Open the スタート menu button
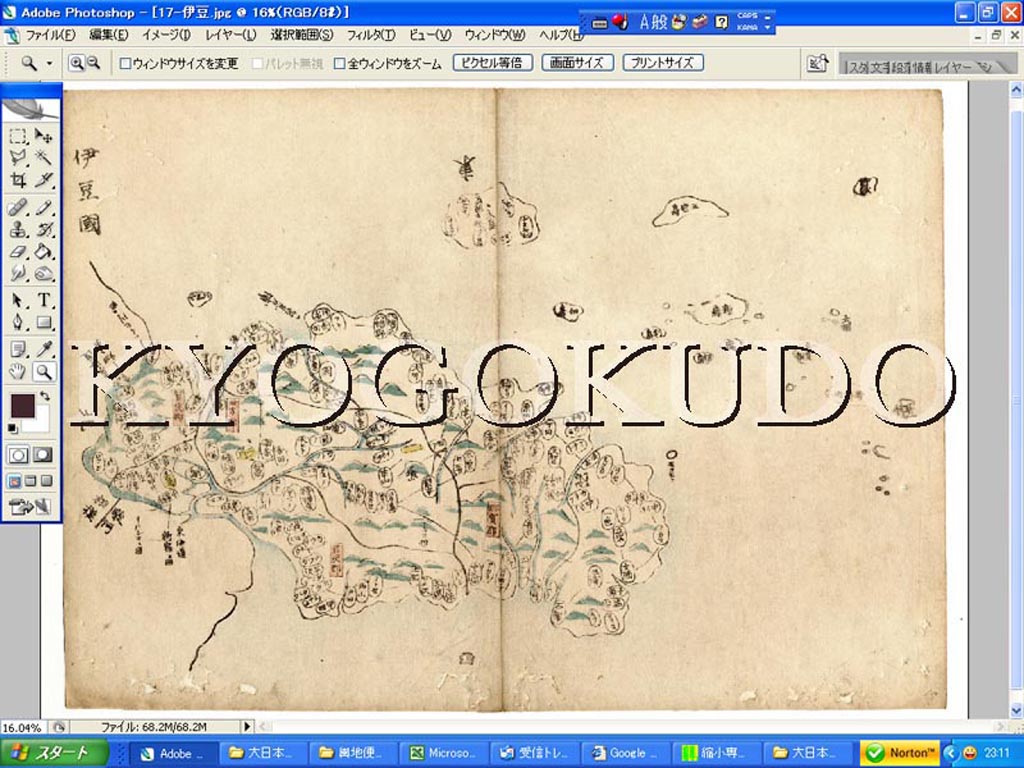This screenshot has width=1024, height=768. [54, 753]
